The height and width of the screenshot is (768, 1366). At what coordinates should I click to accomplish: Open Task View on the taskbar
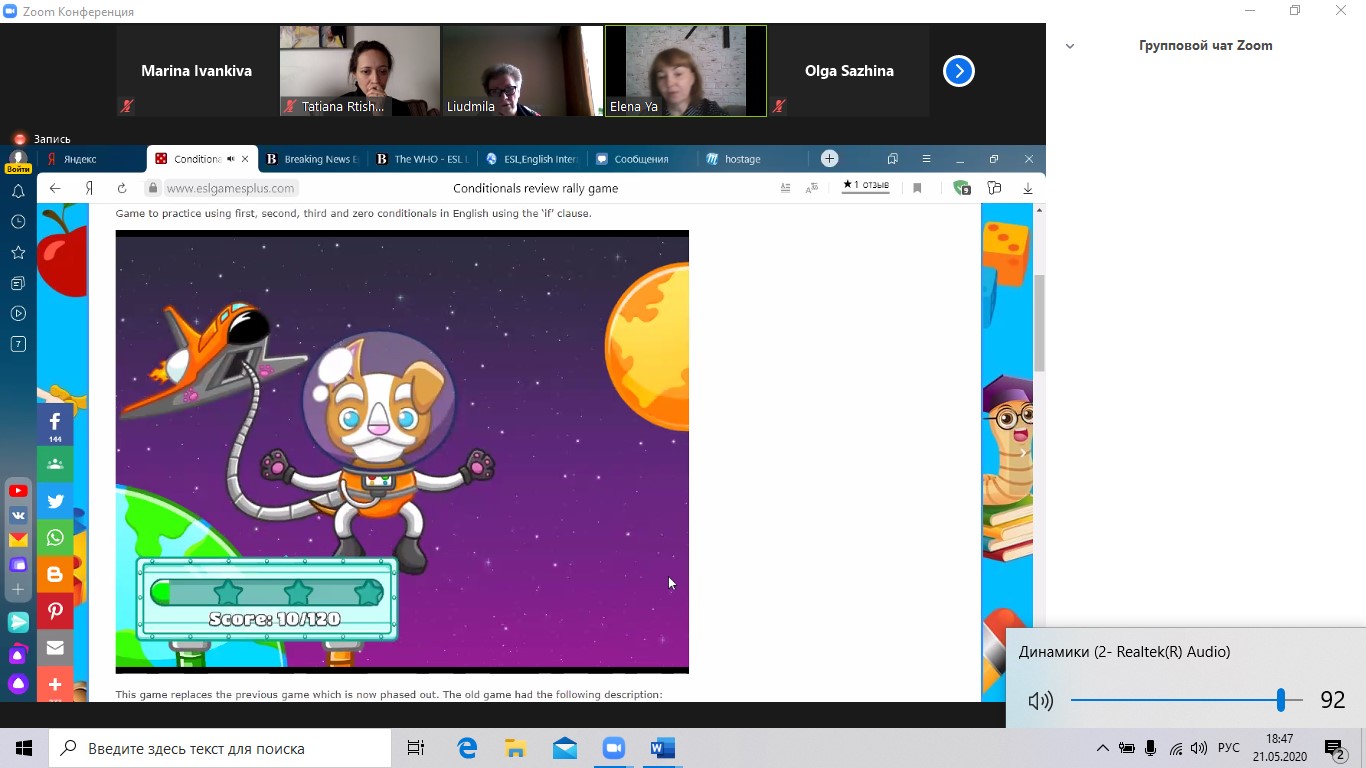coord(416,748)
